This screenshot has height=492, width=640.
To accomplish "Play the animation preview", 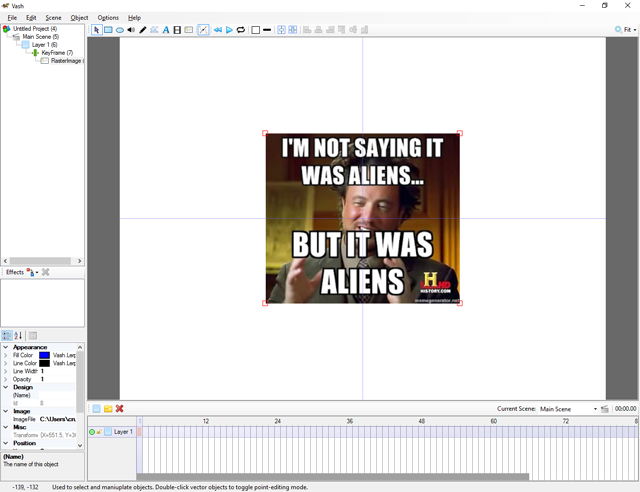I will [229, 30].
